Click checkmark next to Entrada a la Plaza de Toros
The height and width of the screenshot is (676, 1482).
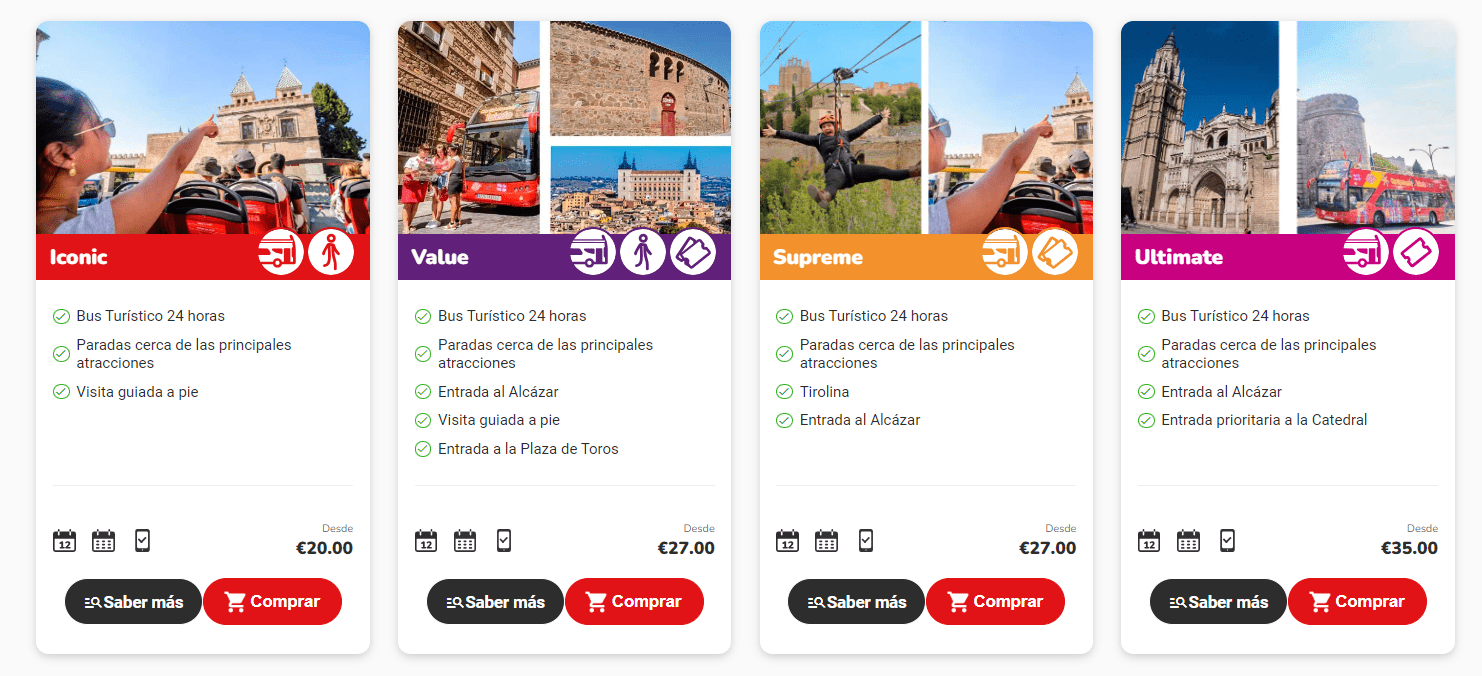click(x=423, y=449)
